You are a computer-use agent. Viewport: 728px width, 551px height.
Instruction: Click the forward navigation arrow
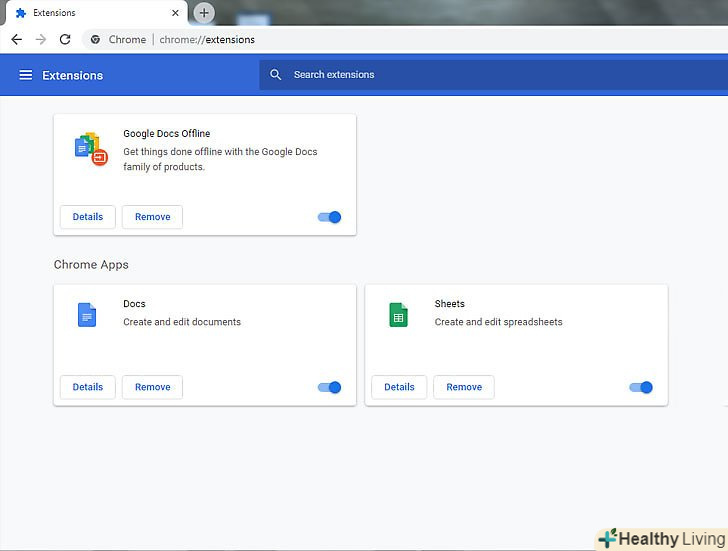tap(41, 39)
